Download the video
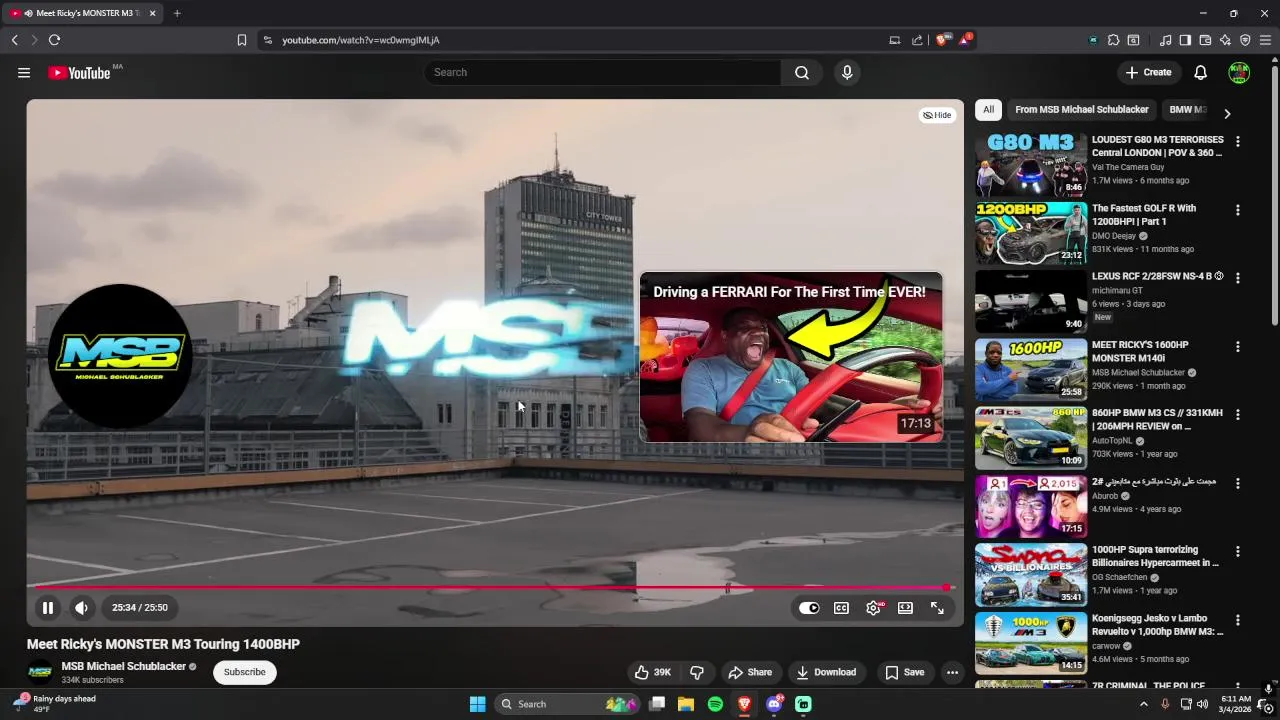The height and width of the screenshot is (720, 1280). click(826, 672)
